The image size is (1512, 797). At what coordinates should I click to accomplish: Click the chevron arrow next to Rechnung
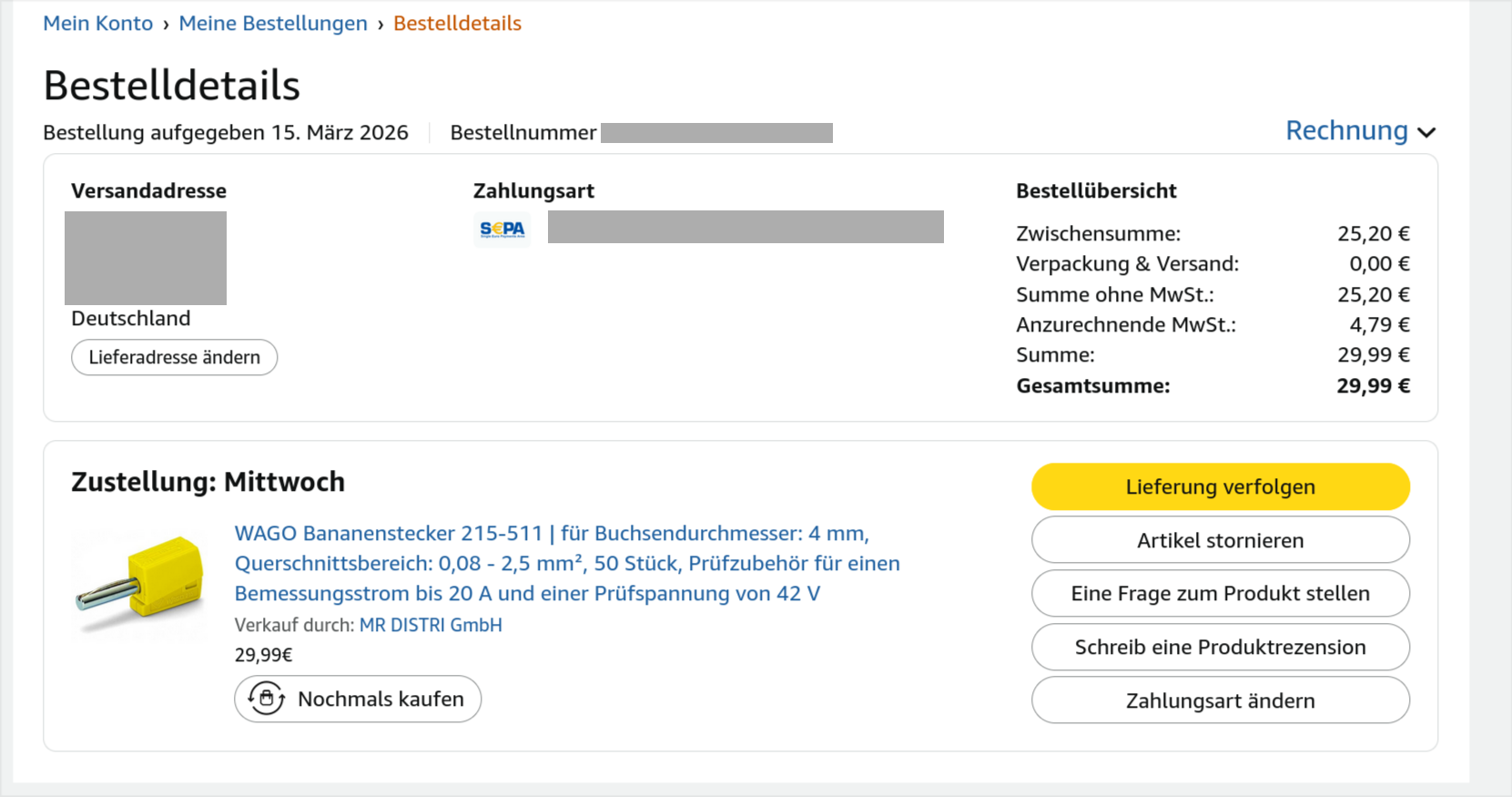coord(1426,132)
